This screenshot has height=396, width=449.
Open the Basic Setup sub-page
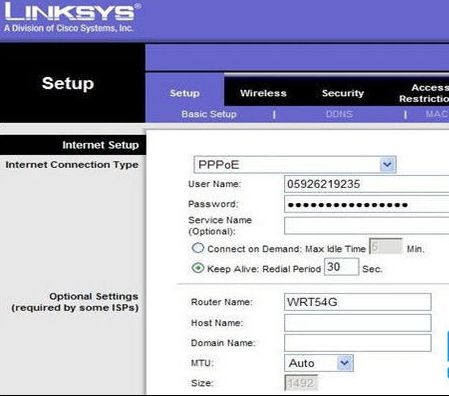click(209, 114)
